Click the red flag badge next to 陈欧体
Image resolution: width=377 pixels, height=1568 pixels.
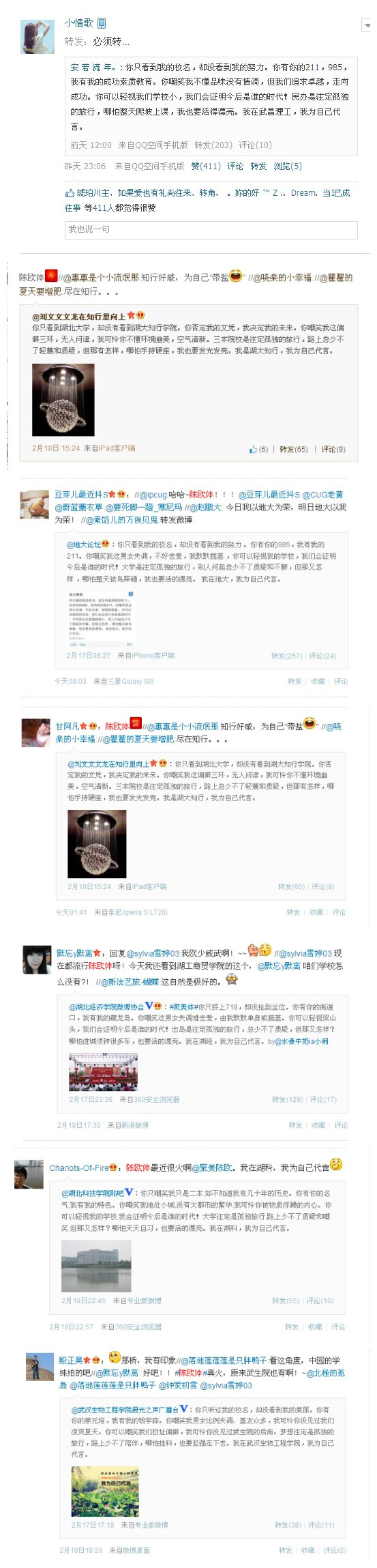pos(51,276)
